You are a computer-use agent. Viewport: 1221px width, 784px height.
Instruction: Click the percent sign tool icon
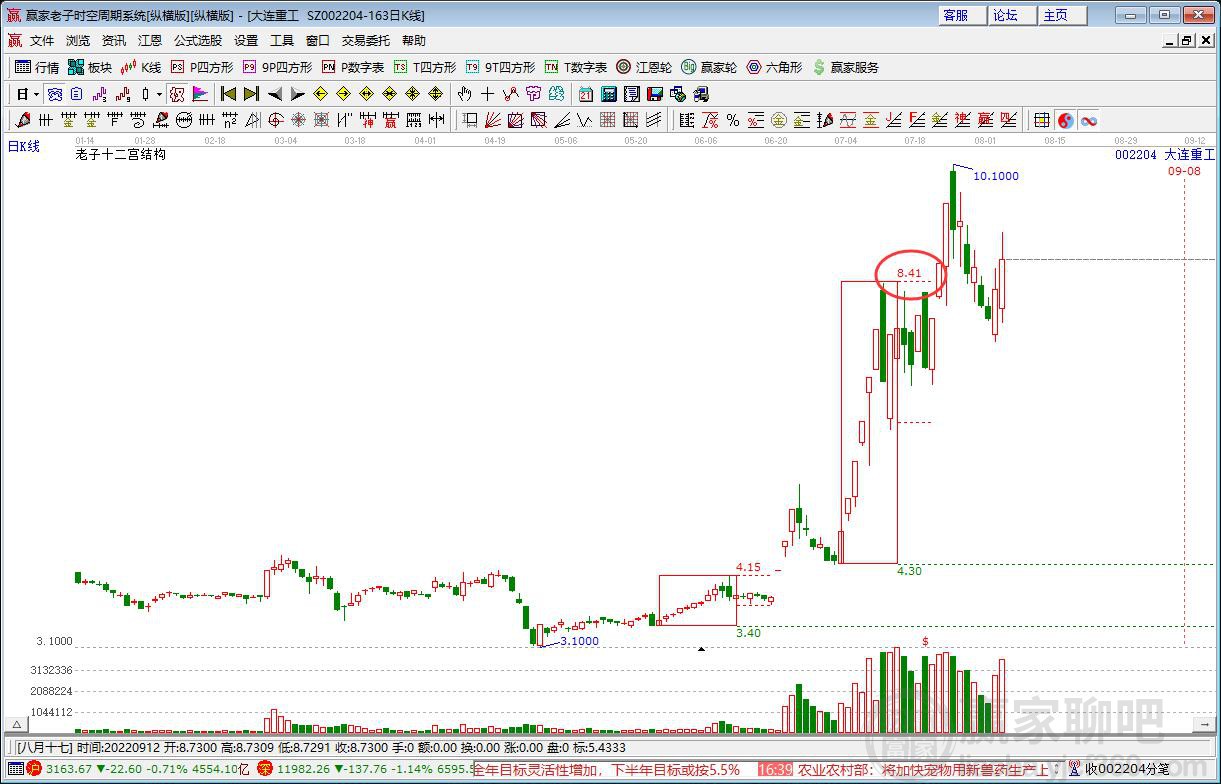[733, 120]
